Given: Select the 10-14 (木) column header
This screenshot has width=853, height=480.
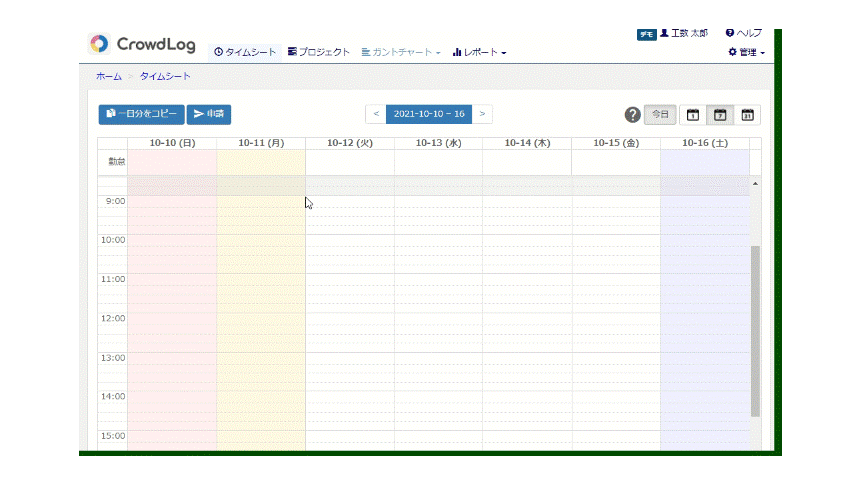Looking at the screenshot, I should pyautogui.click(x=527, y=143).
